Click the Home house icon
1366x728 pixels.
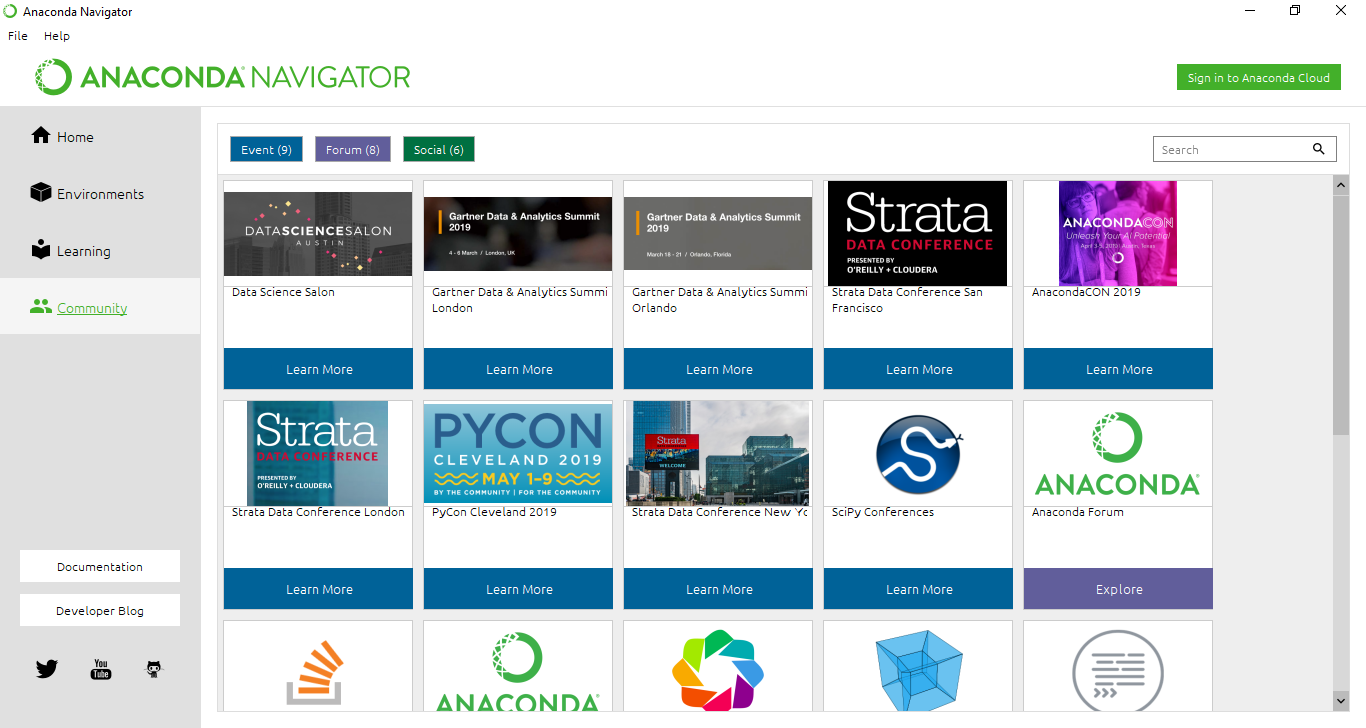pyautogui.click(x=41, y=135)
